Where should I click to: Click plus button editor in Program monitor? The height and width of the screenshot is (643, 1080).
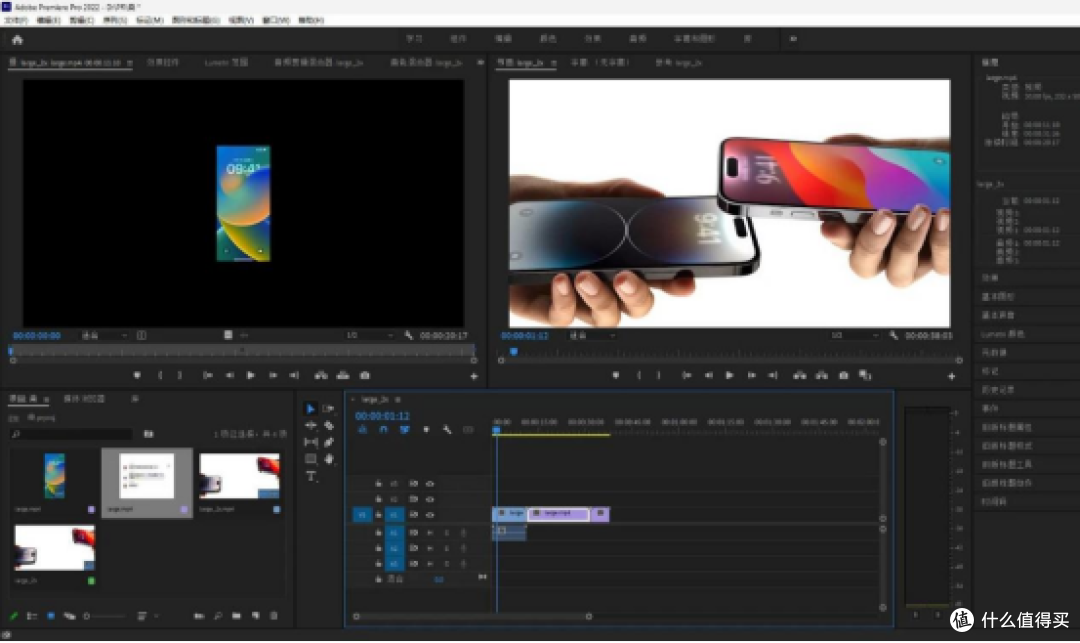[x=951, y=376]
